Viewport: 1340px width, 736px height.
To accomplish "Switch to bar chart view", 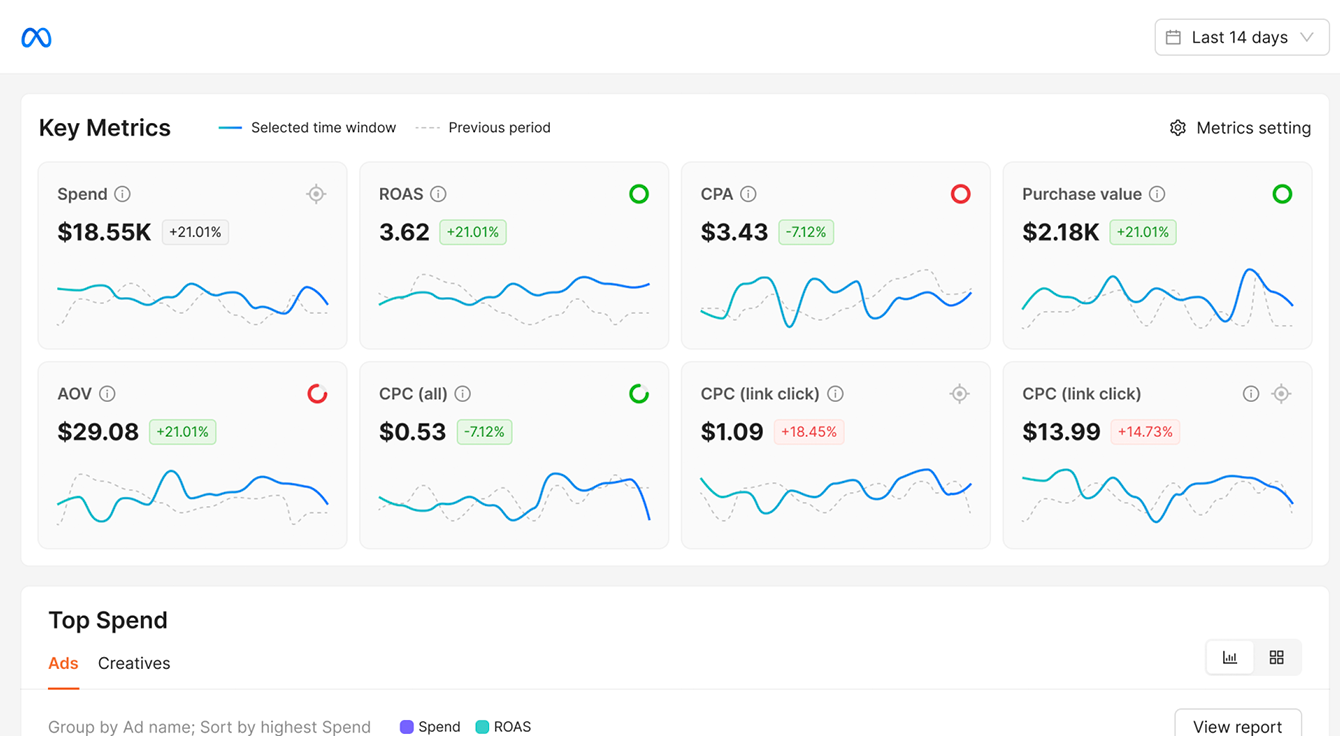I will point(1230,657).
